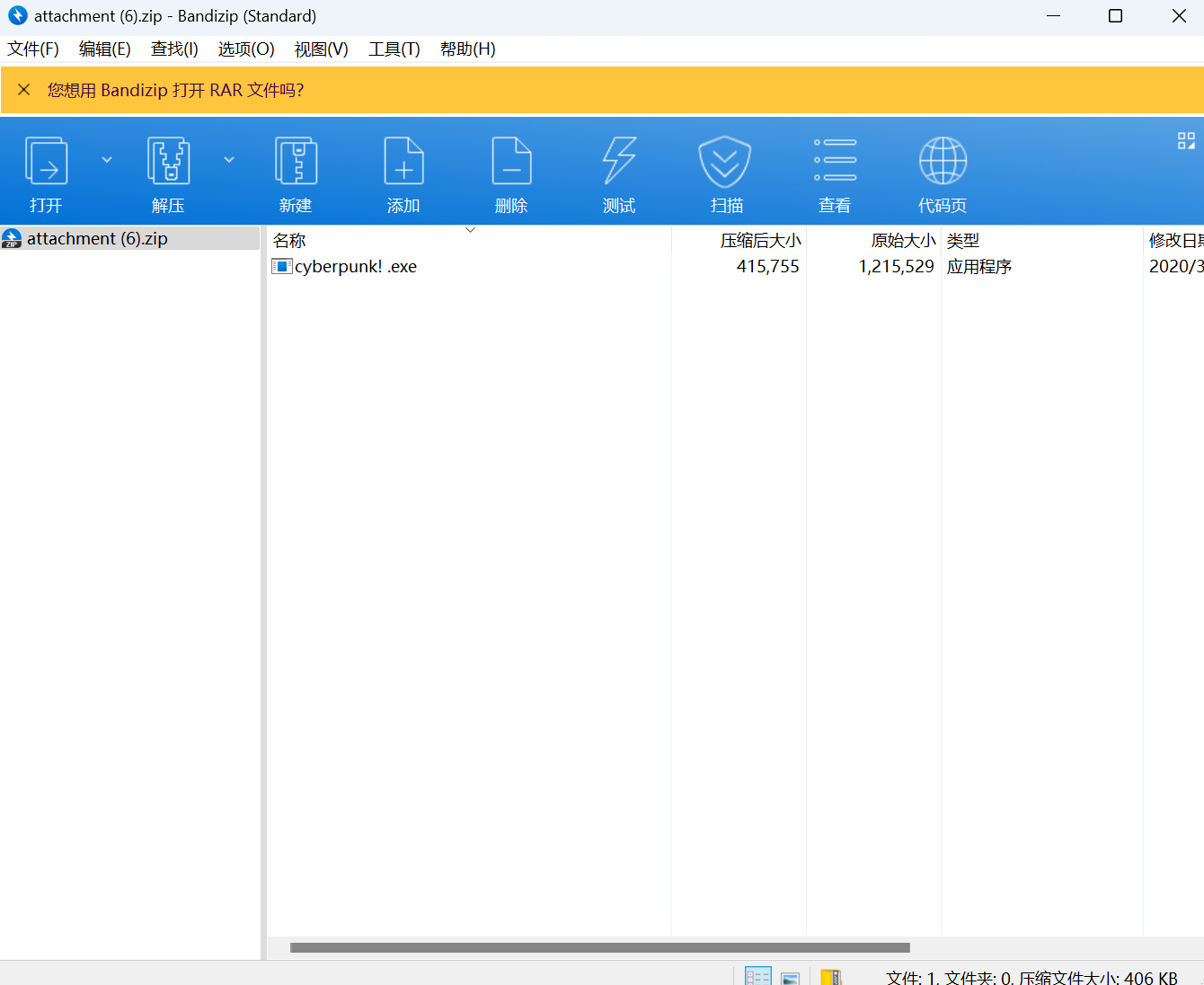Click the original size value 1,215,529
1204x985 pixels.
[x=897, y=266]
